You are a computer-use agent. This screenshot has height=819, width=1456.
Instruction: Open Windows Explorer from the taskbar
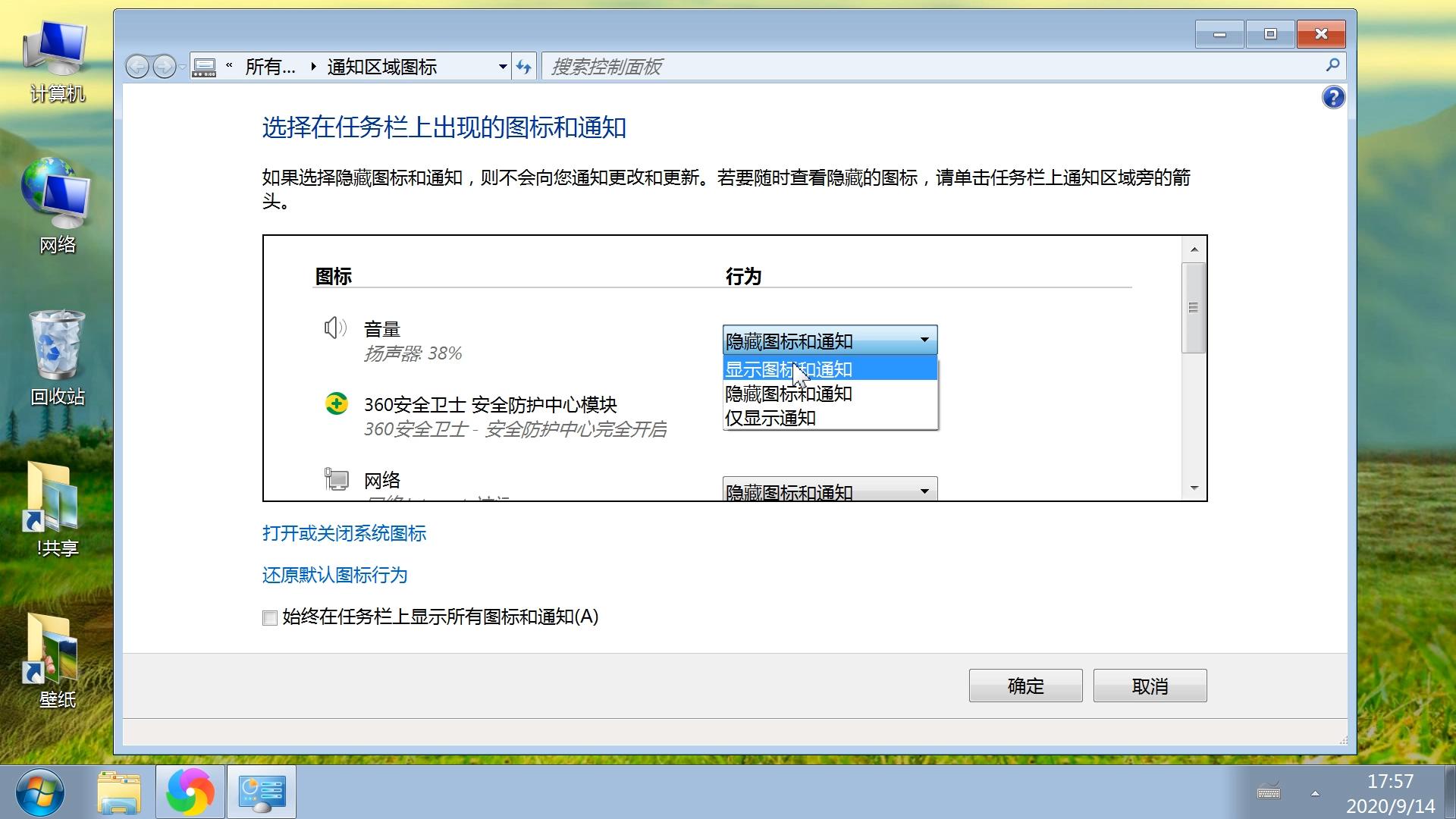119,792
